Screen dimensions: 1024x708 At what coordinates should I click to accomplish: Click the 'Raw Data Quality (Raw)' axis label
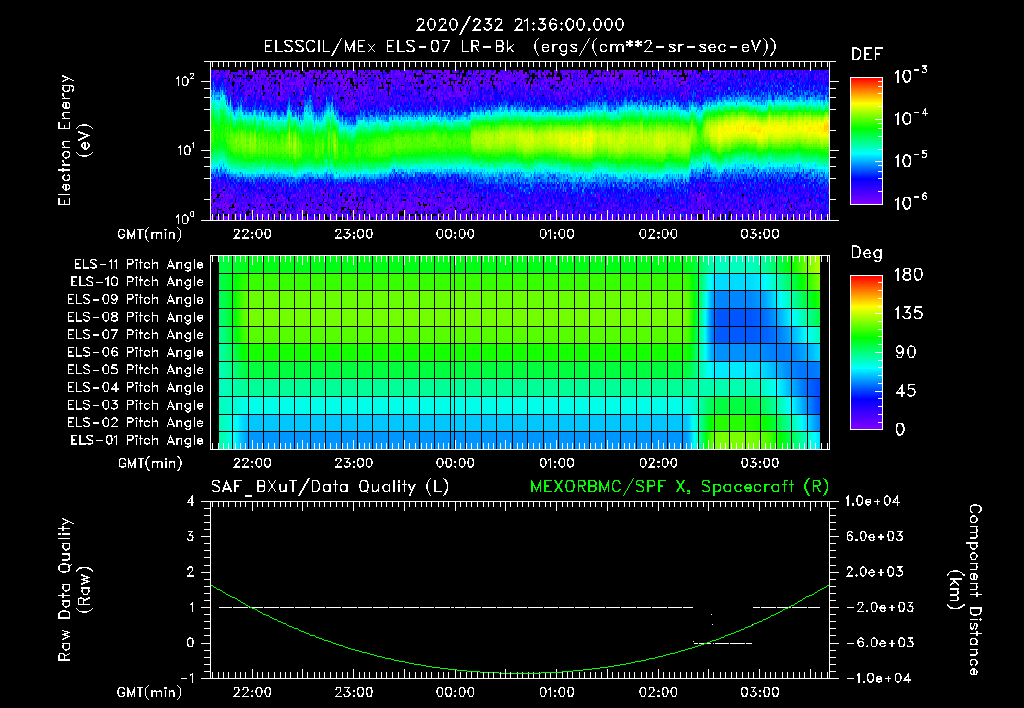74,590
